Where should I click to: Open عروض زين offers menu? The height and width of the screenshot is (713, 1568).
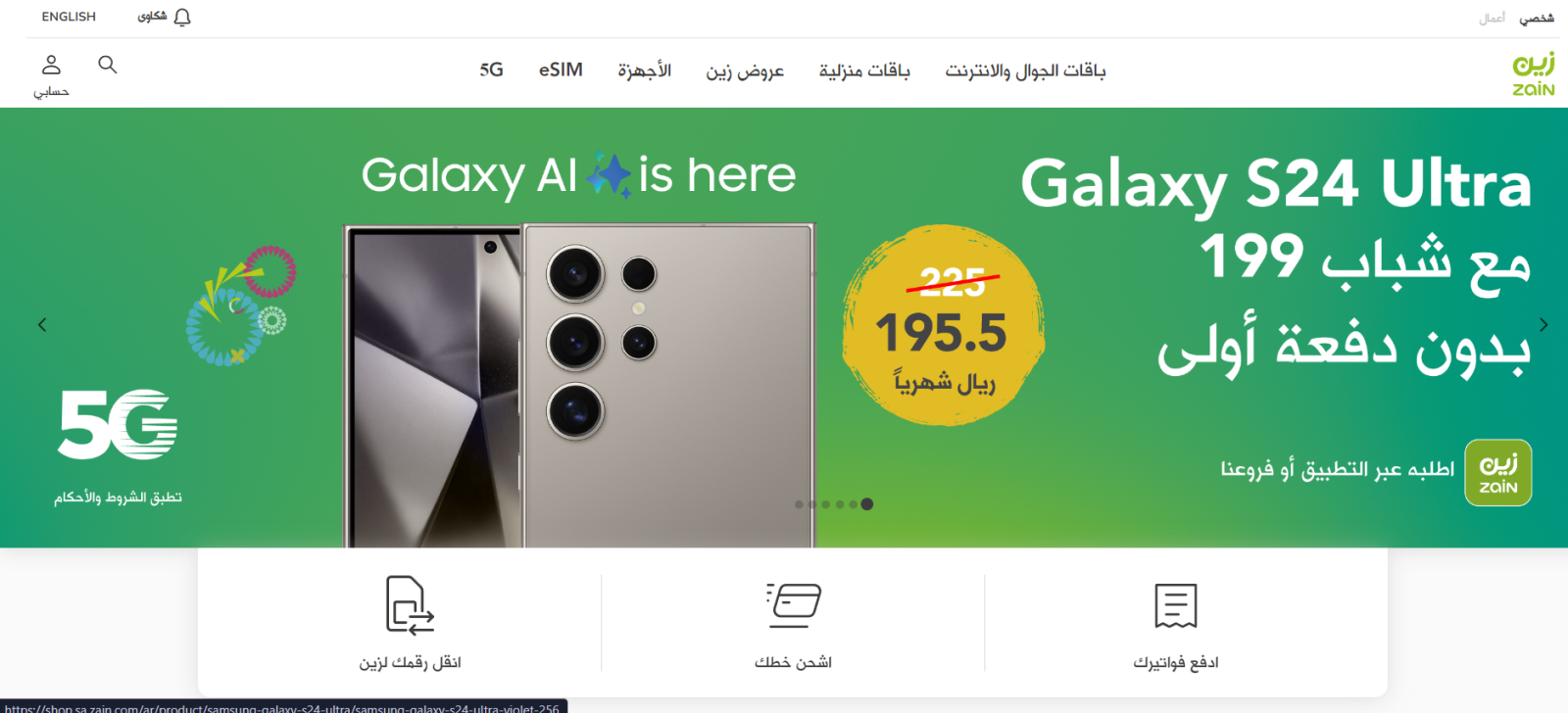tap(745, 71)
